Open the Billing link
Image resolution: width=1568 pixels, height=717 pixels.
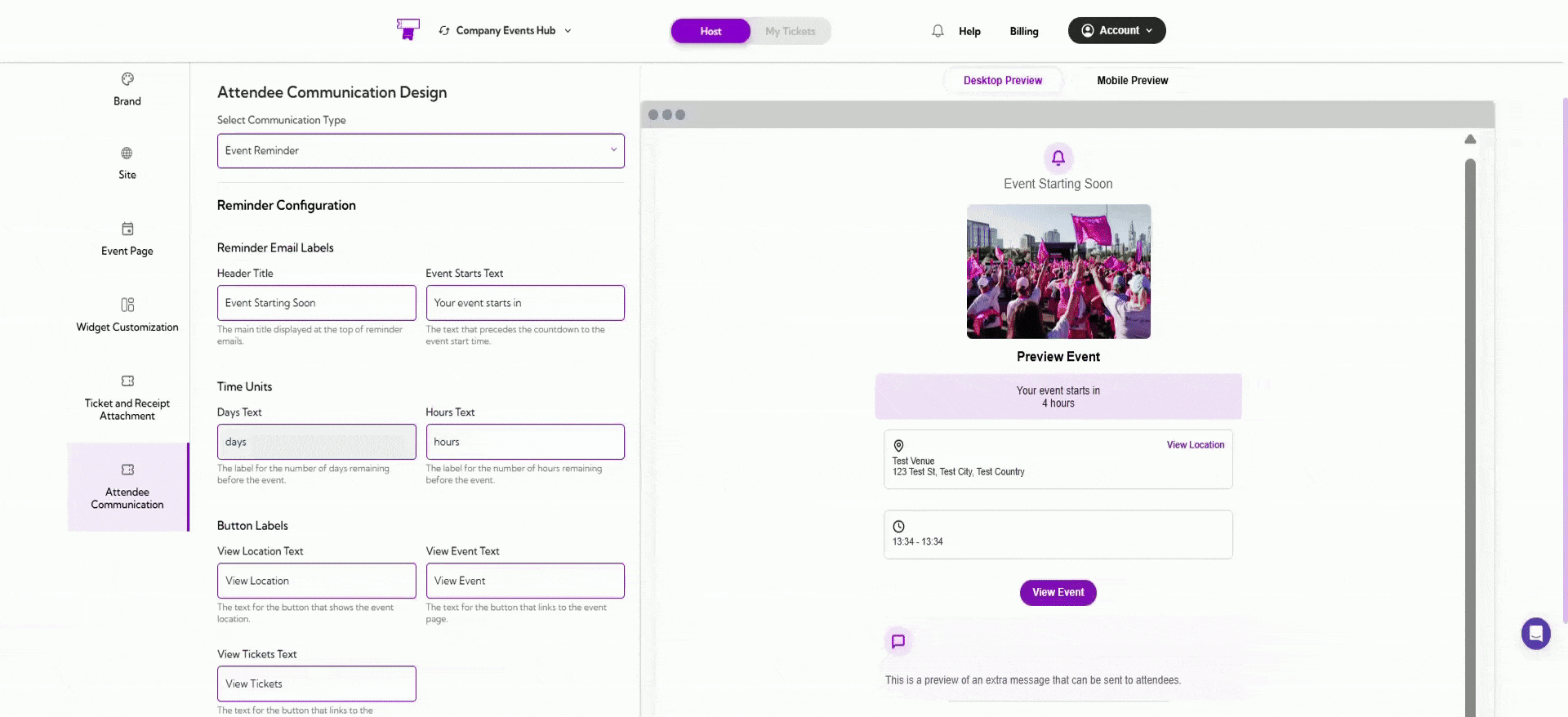(x=1024, y=31)
